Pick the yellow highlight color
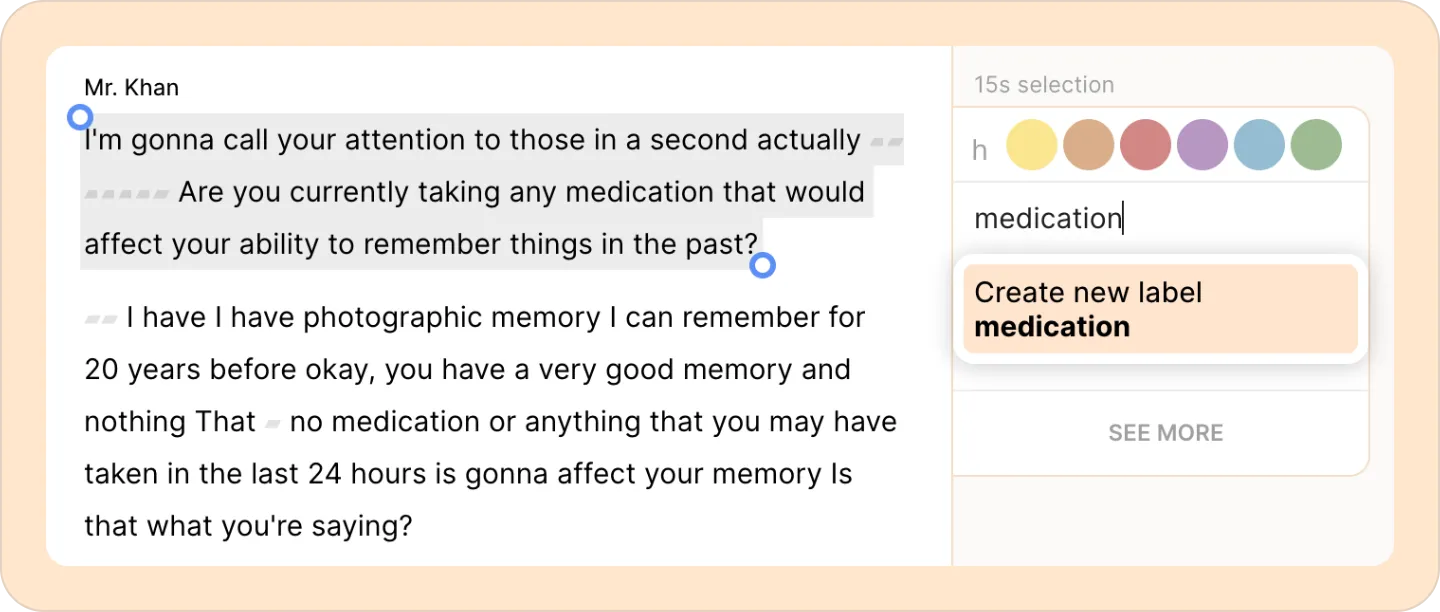The height and width of the screenshot is (612, 1440). pos(1031,145)
